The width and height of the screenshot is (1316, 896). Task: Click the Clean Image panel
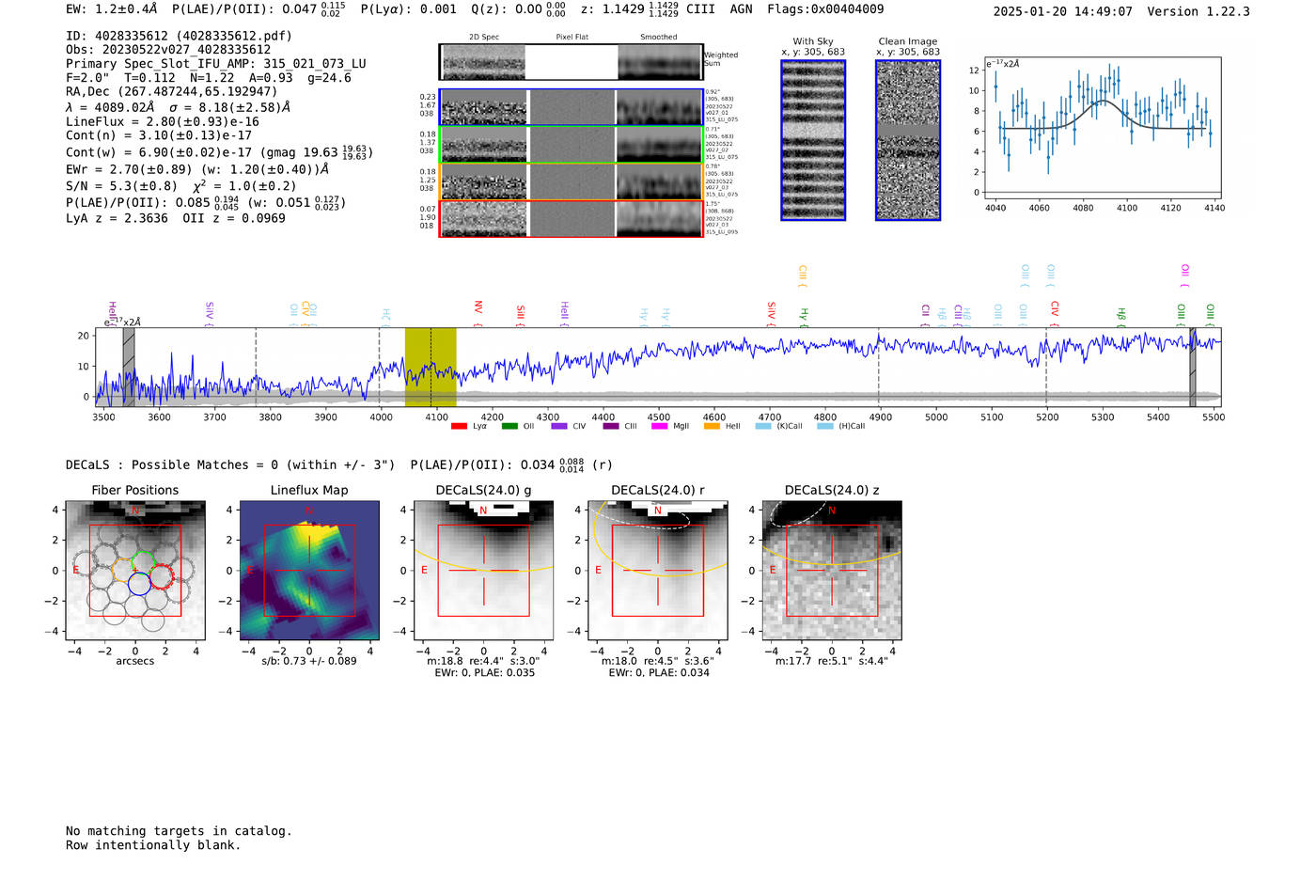tap(908, 140)
